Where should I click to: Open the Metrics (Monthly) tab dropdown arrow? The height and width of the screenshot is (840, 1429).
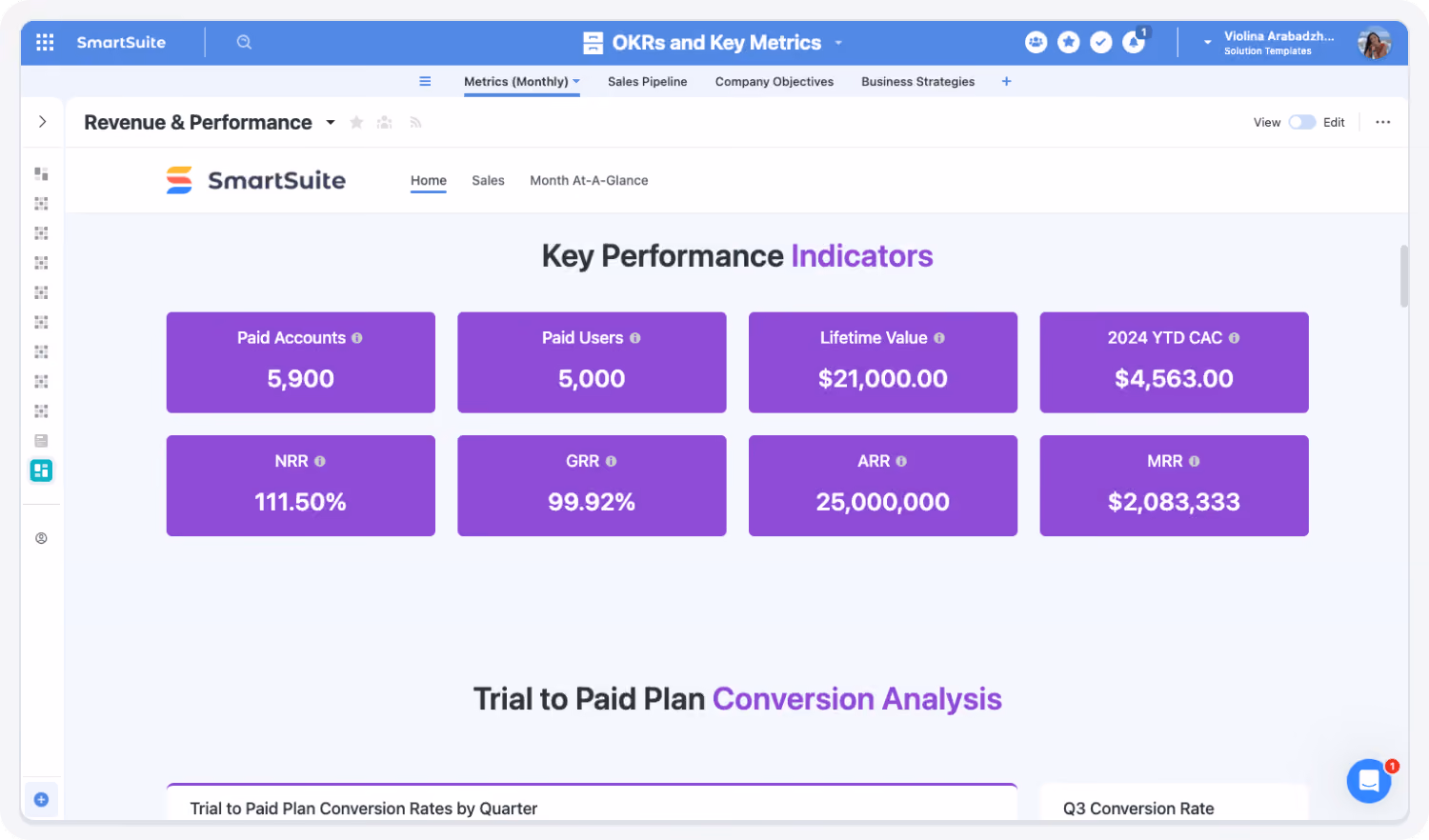[x=576, y=81]
